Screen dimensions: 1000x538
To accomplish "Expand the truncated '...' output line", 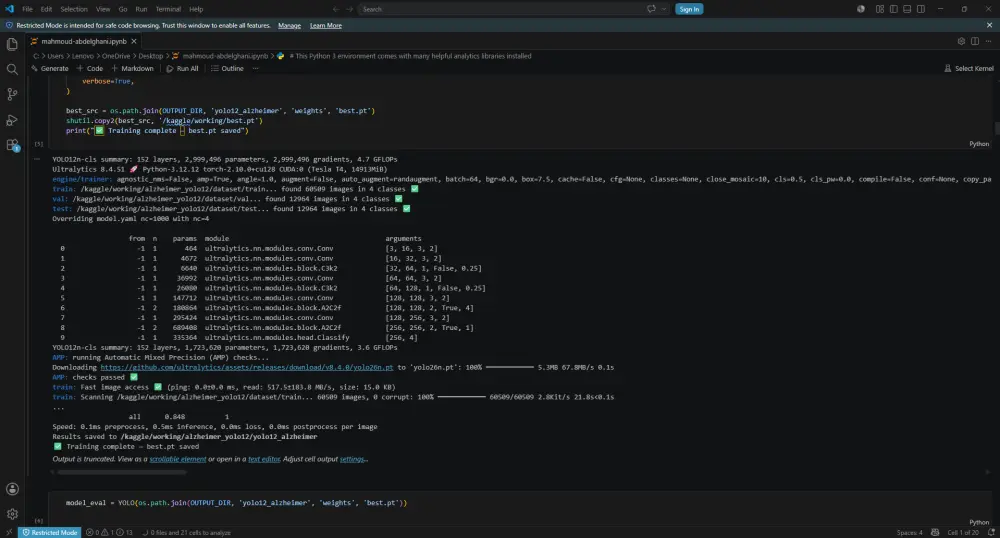I will [x=58, y=407].
